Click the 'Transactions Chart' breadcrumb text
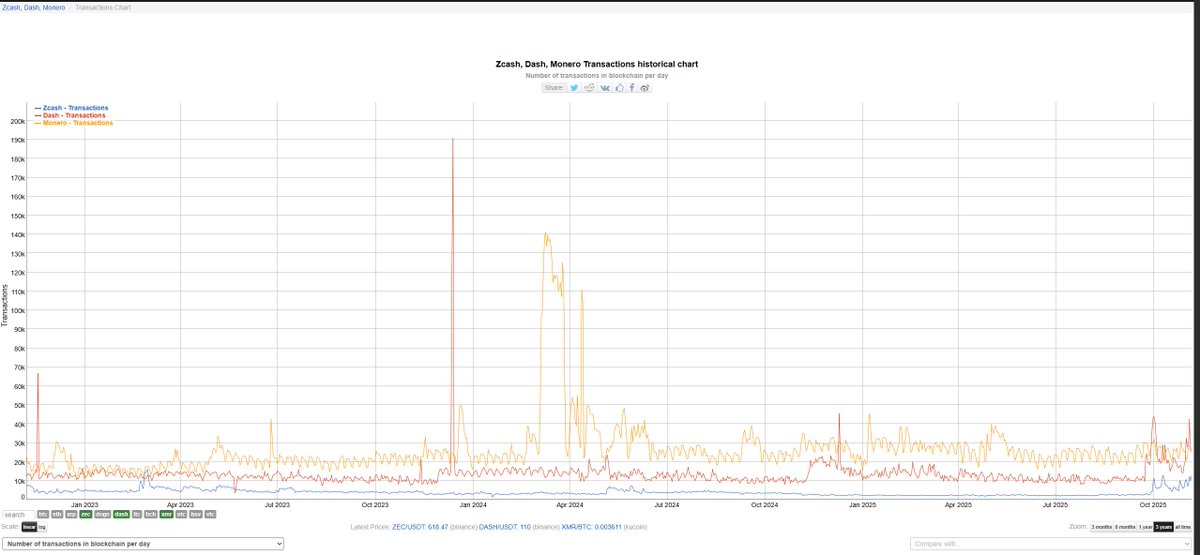This screenshot has width=1200, height=555. (x=103, y=7)
